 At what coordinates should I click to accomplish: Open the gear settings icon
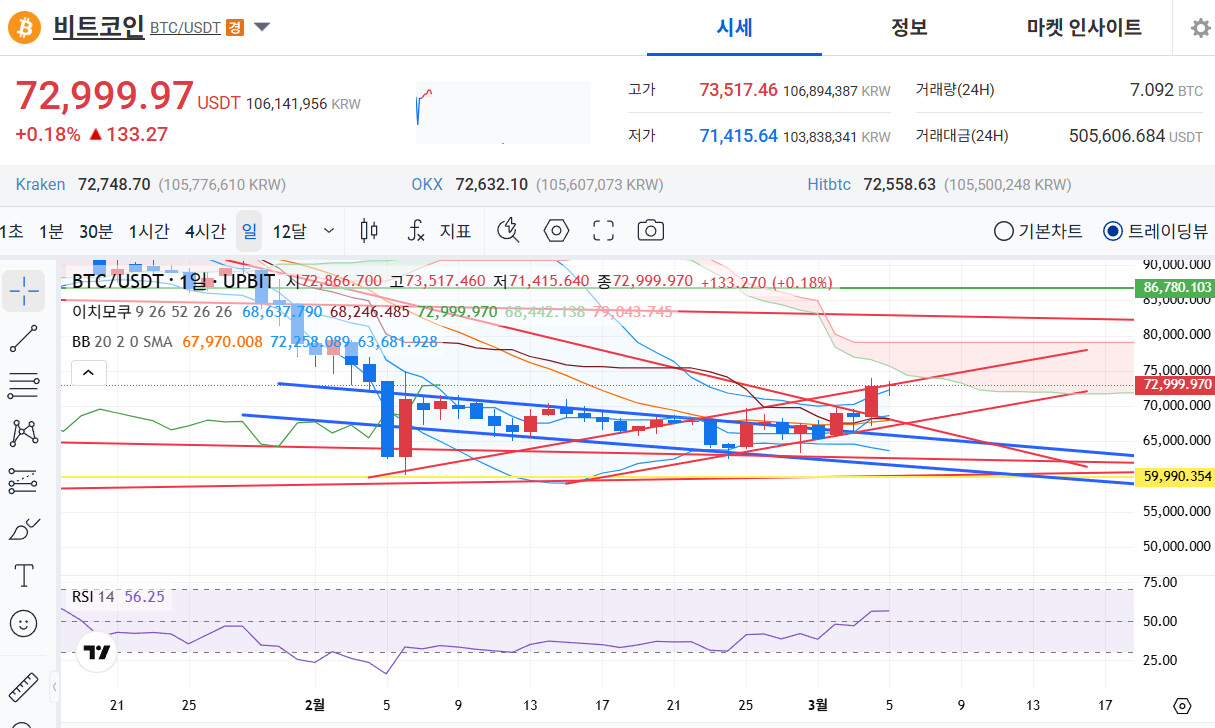pyautogui.click(x=1200, y=28)
